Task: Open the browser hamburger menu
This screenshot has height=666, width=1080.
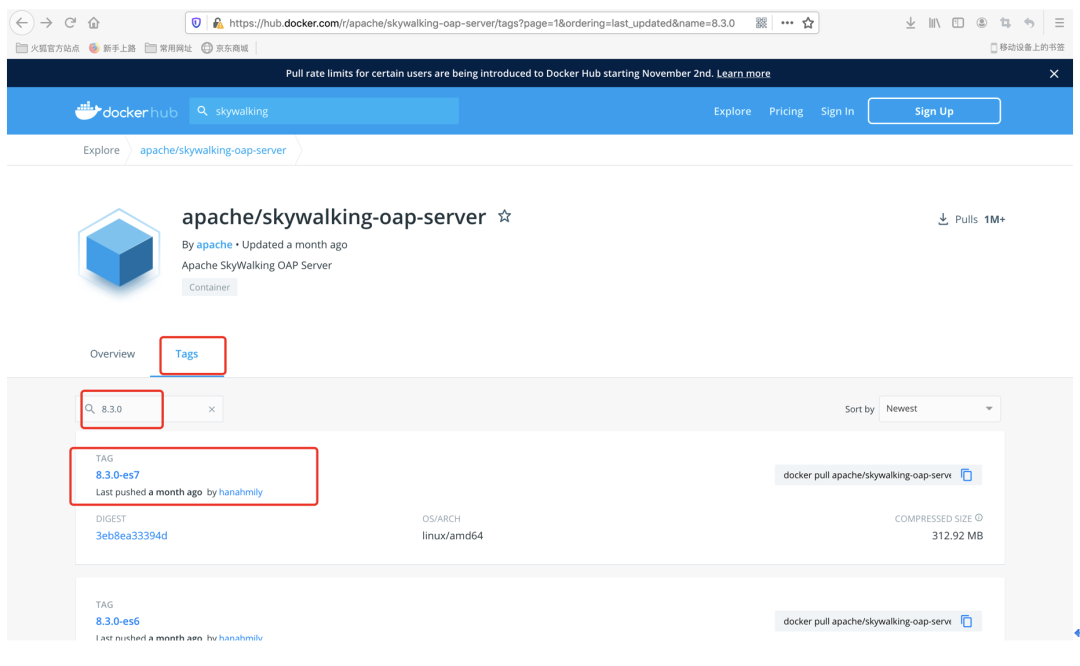Action: click(x=1059, y=23)
